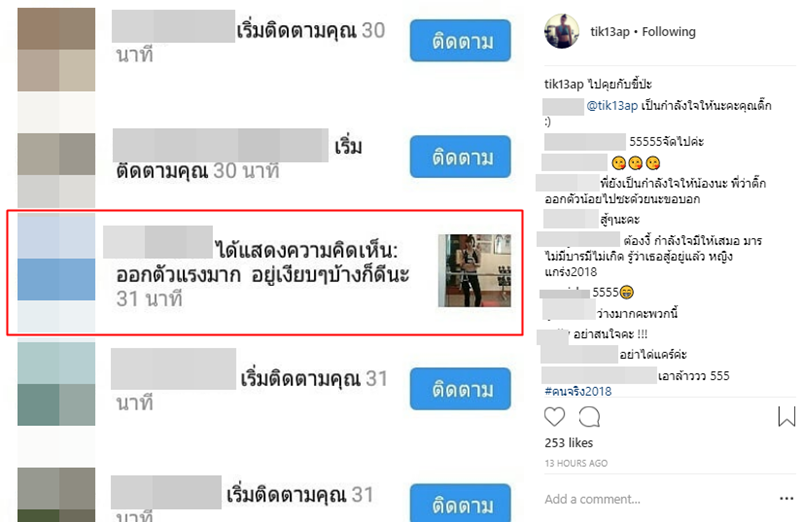Viewport: 800px width, 522px height.
Task: Click the @tik13ap mention in the comment
Action: (x=612, y=106)
